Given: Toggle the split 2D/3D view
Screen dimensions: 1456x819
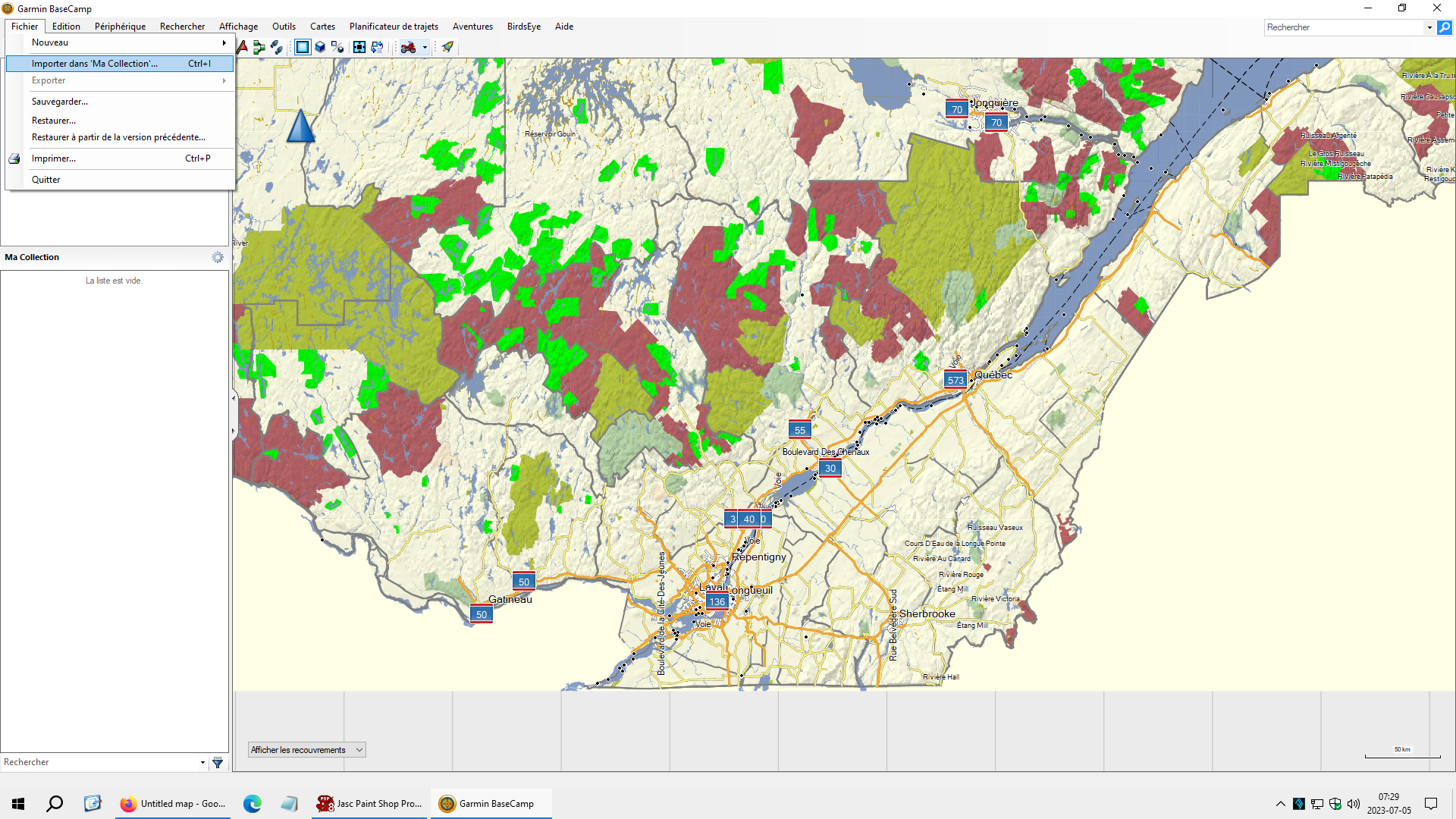Looking at the screenshot, I should click(337, 47).
